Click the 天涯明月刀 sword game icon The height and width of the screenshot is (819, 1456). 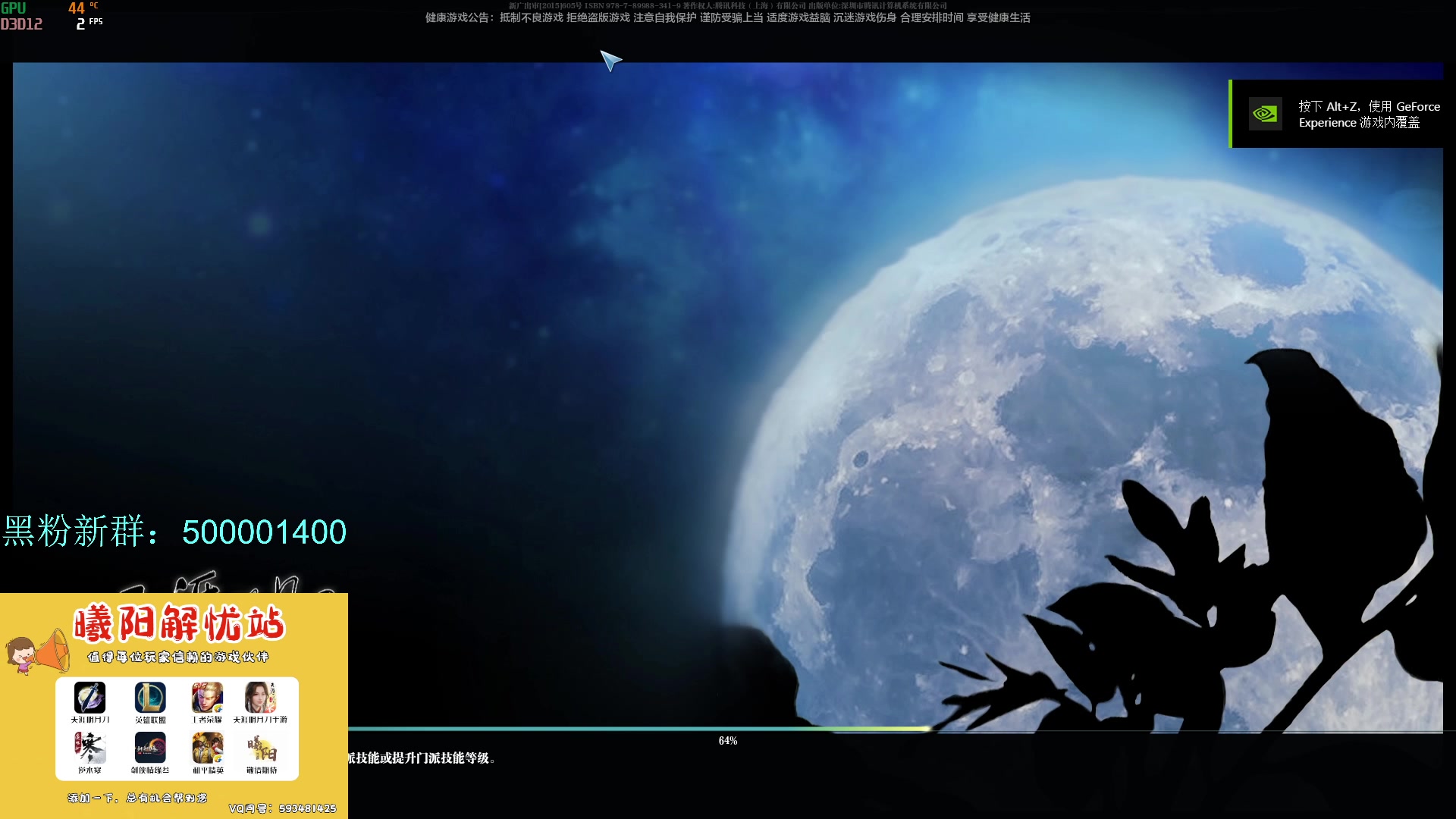tap(89, 697)
